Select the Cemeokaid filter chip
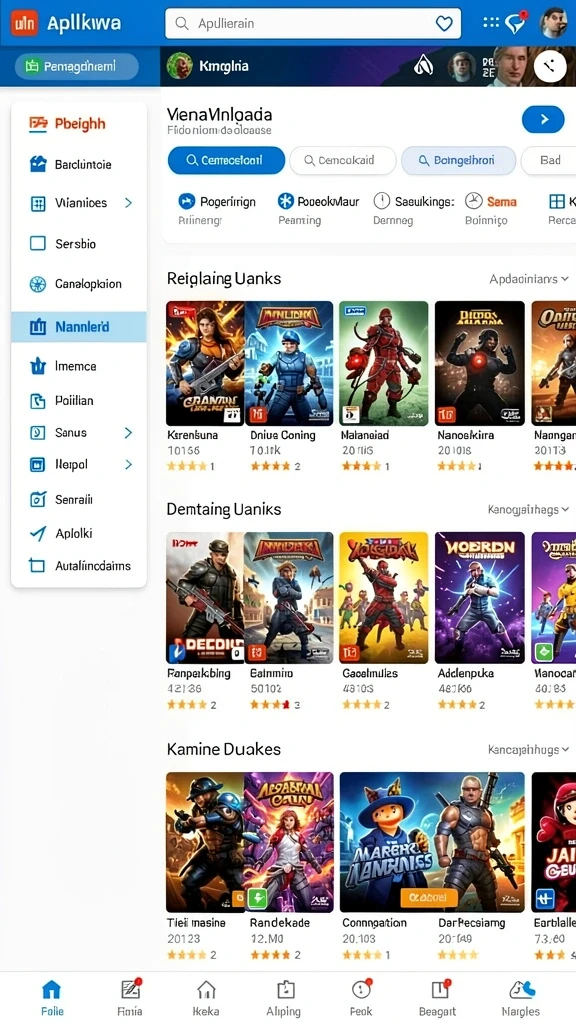Image resolution: width=576 pixels, height=1024 pixels. point(342,160)
